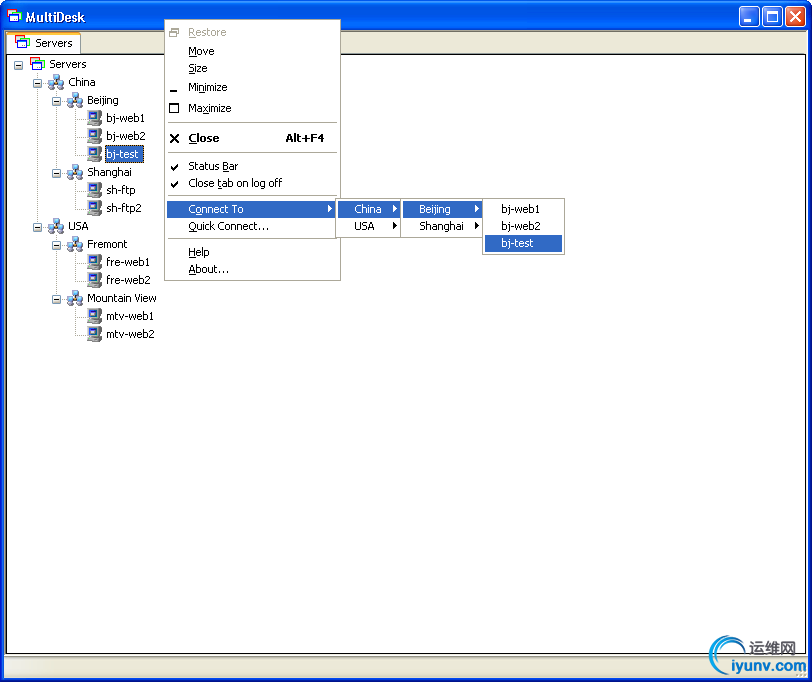Select bj-web1 in the Beijing submenu
Viewport: 812px width, 682px height.
[524, 209]
